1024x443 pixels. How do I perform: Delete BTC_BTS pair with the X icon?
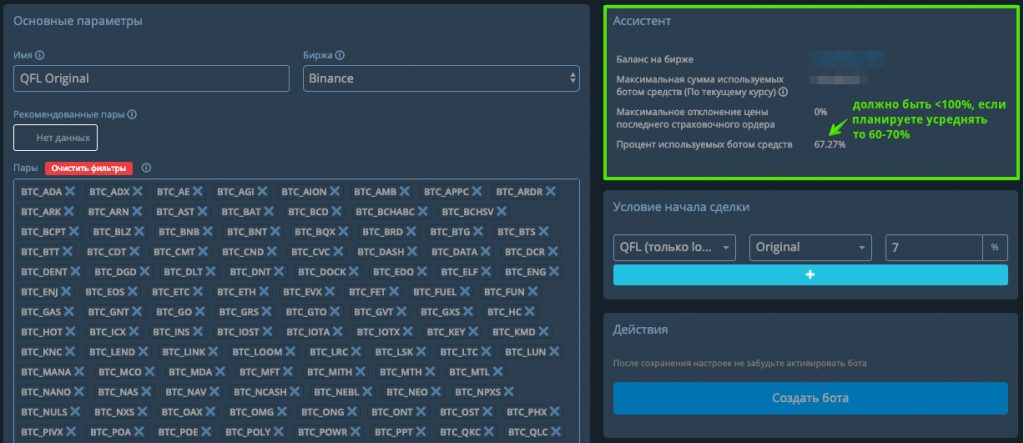pyautogui.click(x=543, y=231)
